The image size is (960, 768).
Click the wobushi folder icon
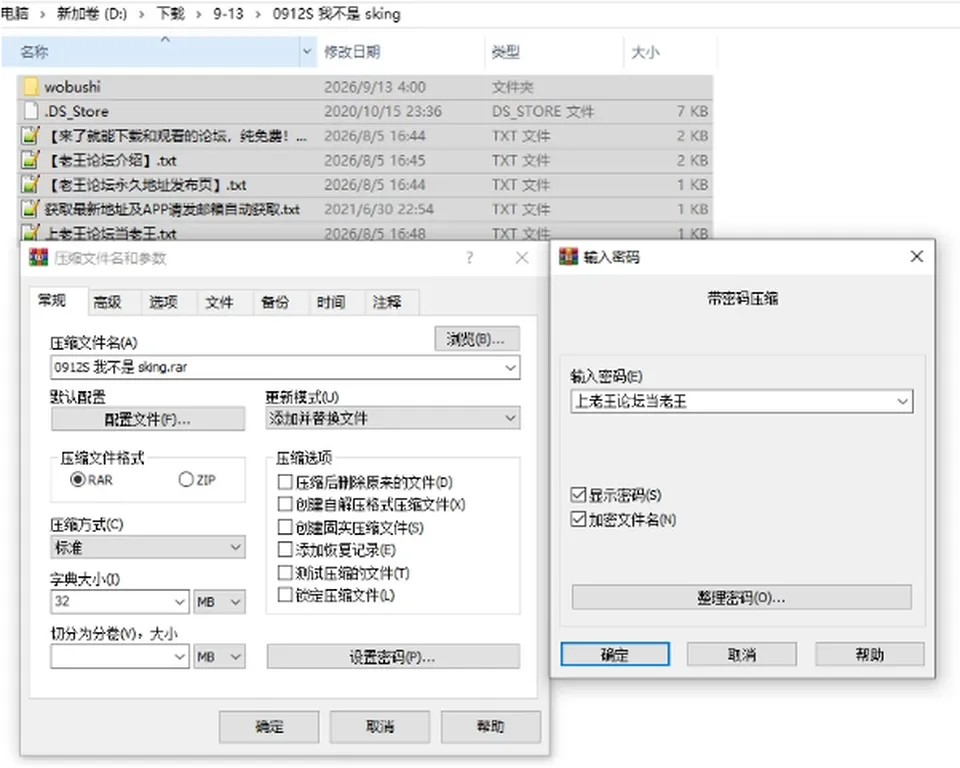(x=31, y=86)
